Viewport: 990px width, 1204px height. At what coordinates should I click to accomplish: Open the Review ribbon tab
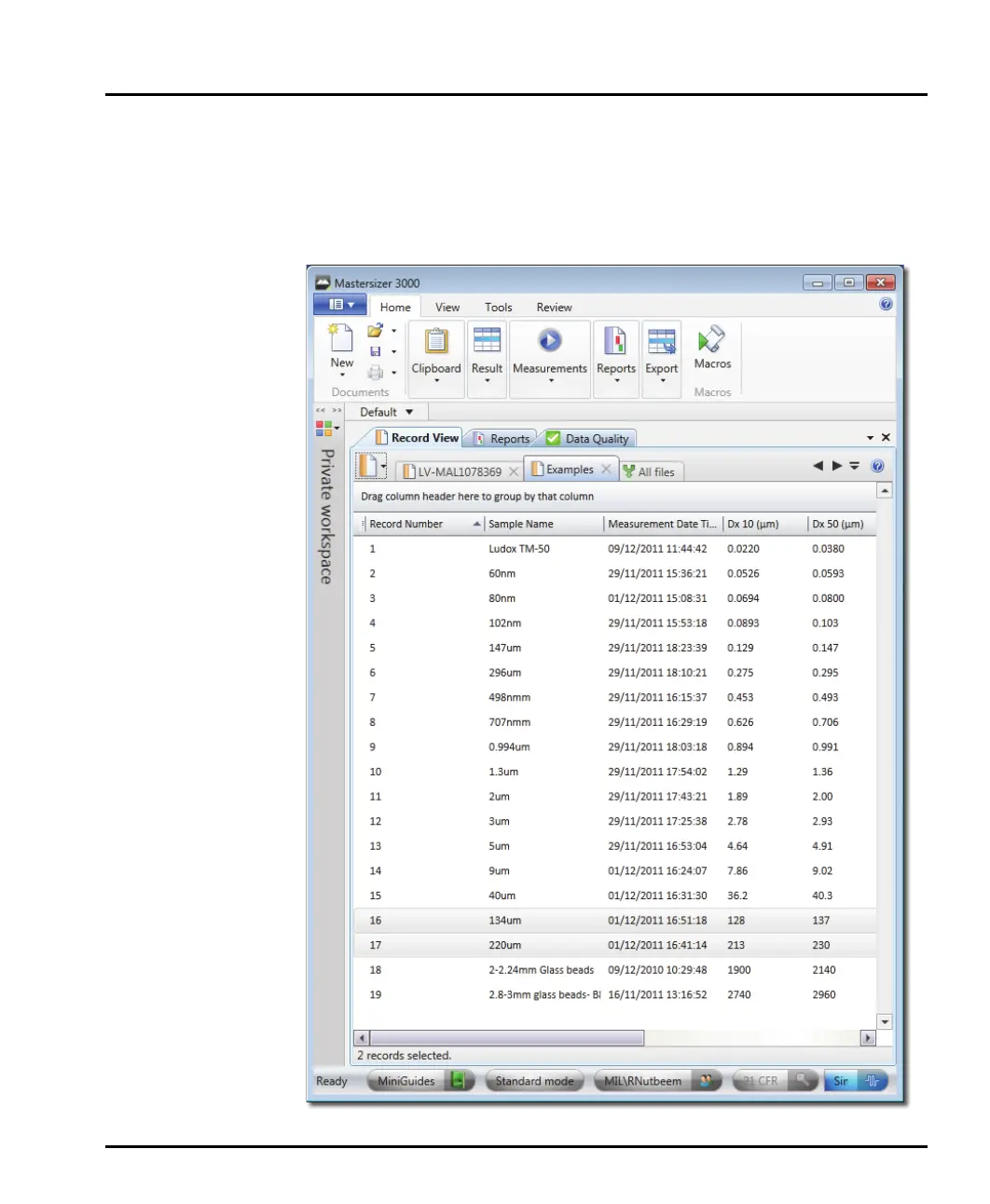554,307
